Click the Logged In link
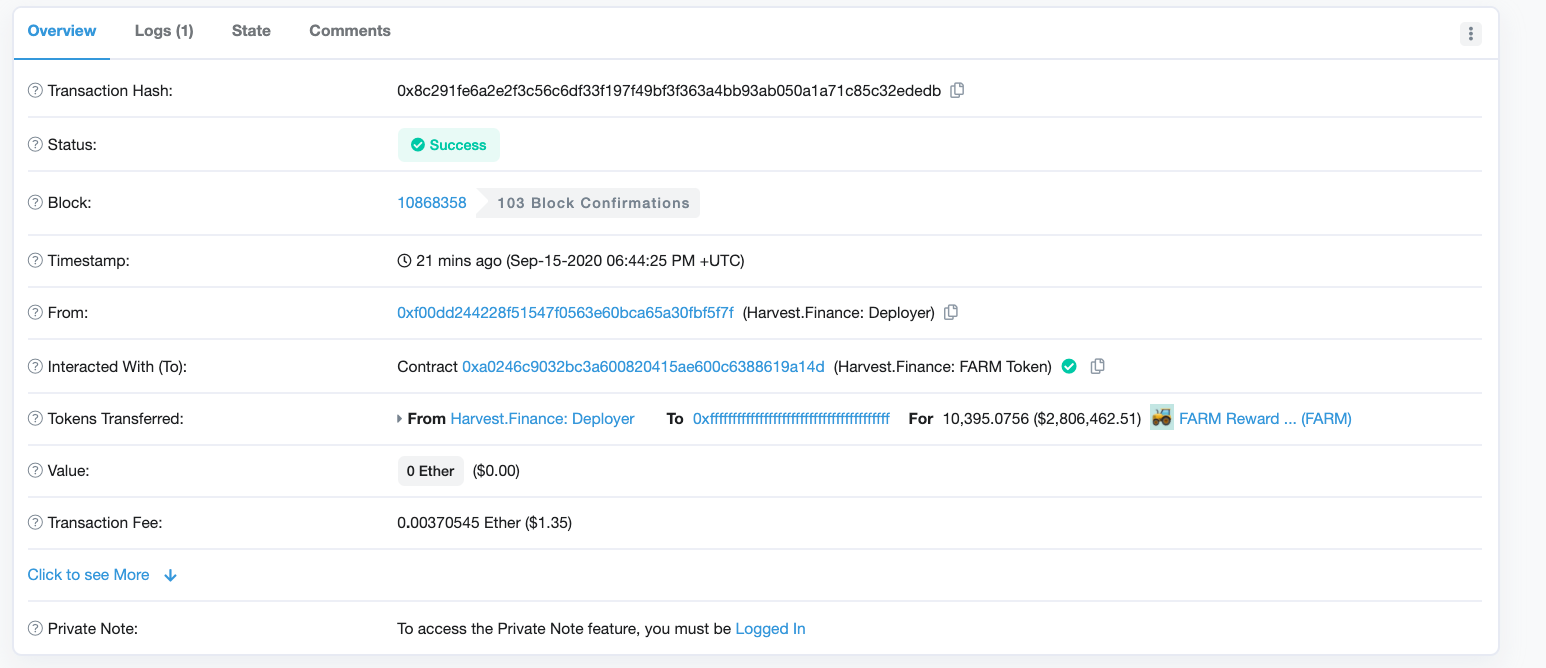Image resolution: width=1546 pixels, height=668 pixels. (770, 629)
